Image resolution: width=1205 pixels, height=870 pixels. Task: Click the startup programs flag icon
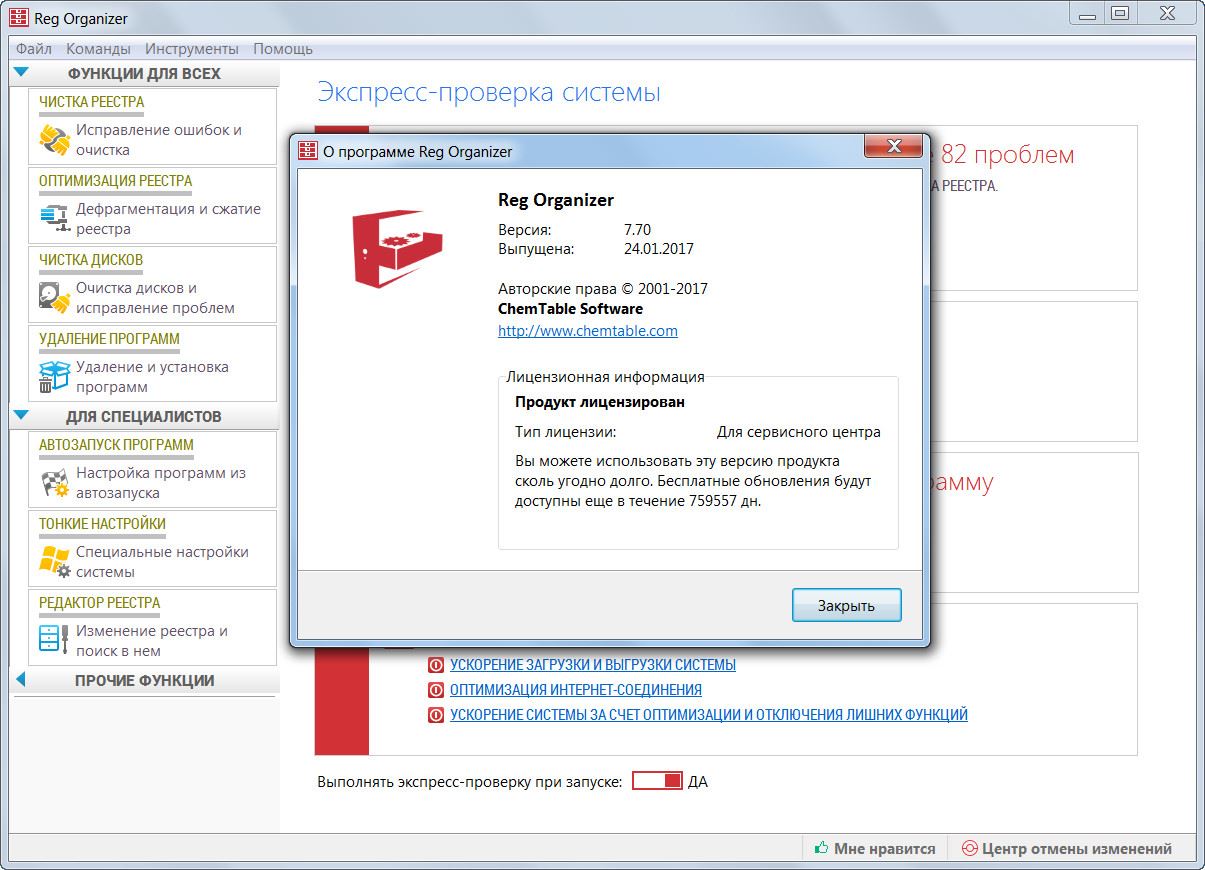pos(54,483)
